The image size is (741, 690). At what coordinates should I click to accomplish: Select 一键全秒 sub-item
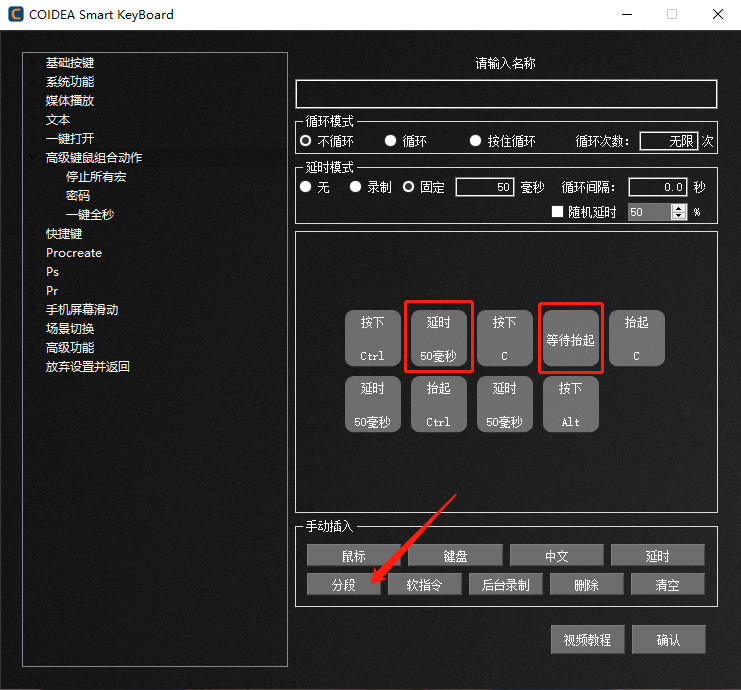point(90,215)
